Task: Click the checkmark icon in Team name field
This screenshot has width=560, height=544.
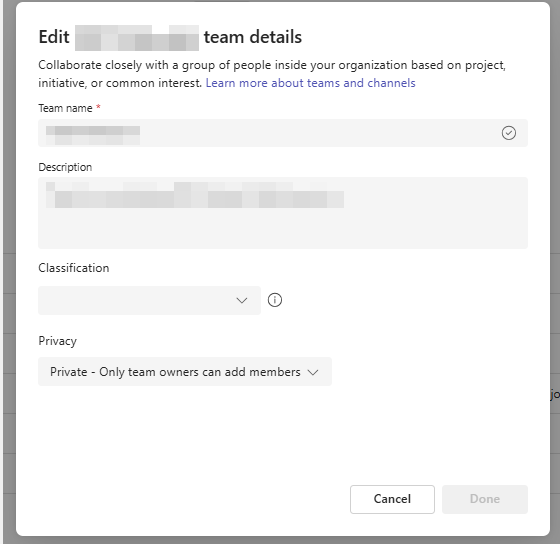Action: (509, 133)
